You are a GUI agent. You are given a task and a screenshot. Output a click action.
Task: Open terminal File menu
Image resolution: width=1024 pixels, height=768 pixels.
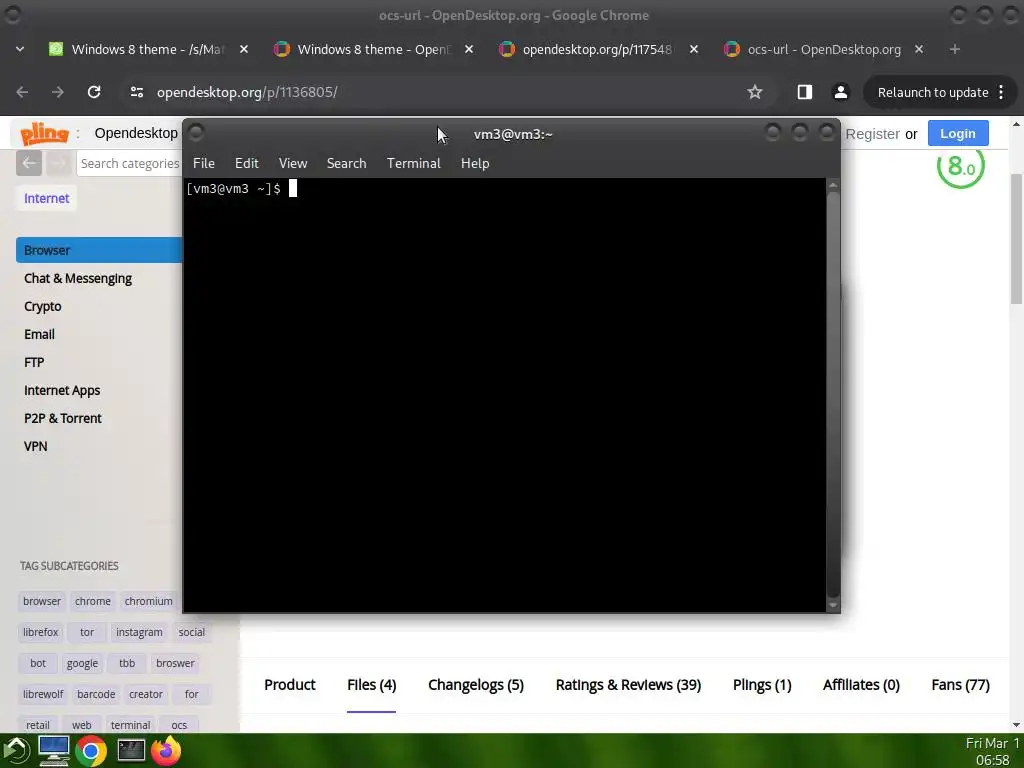coord(204,163)
